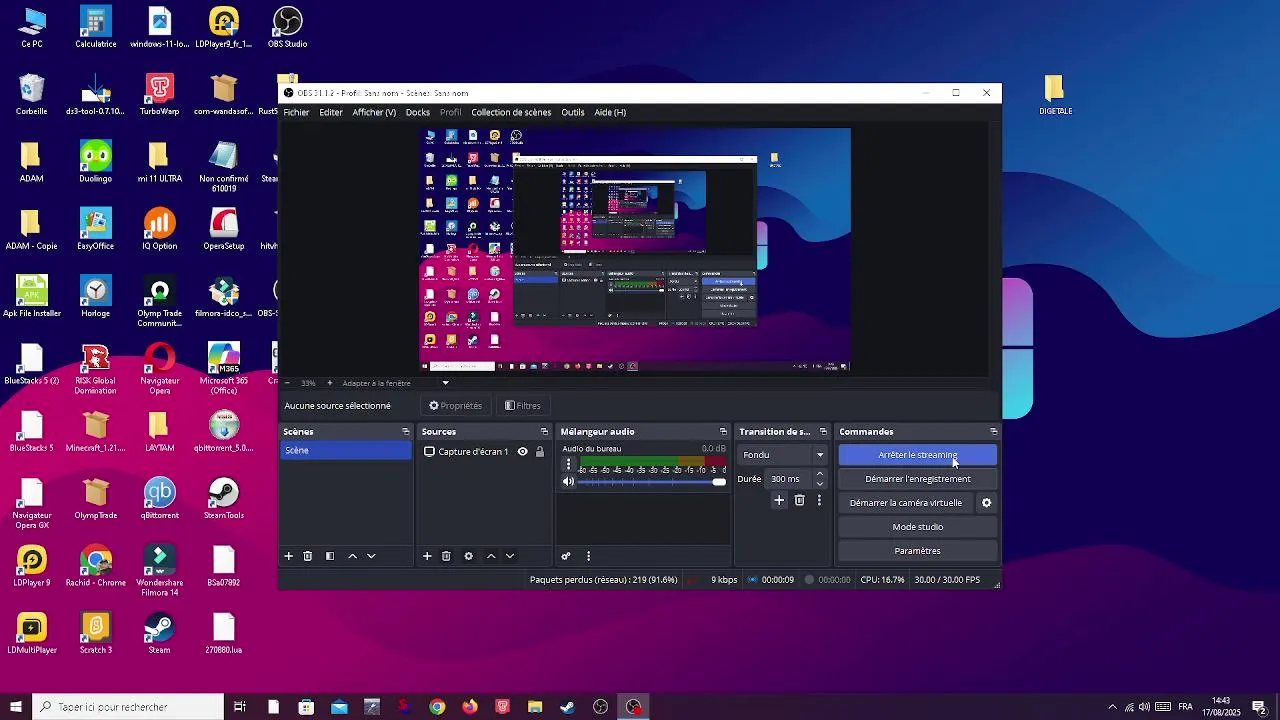Open Audio du bureau options dots
The width and height of the screenshot is (1280, 720).
[x=568, y=464]
